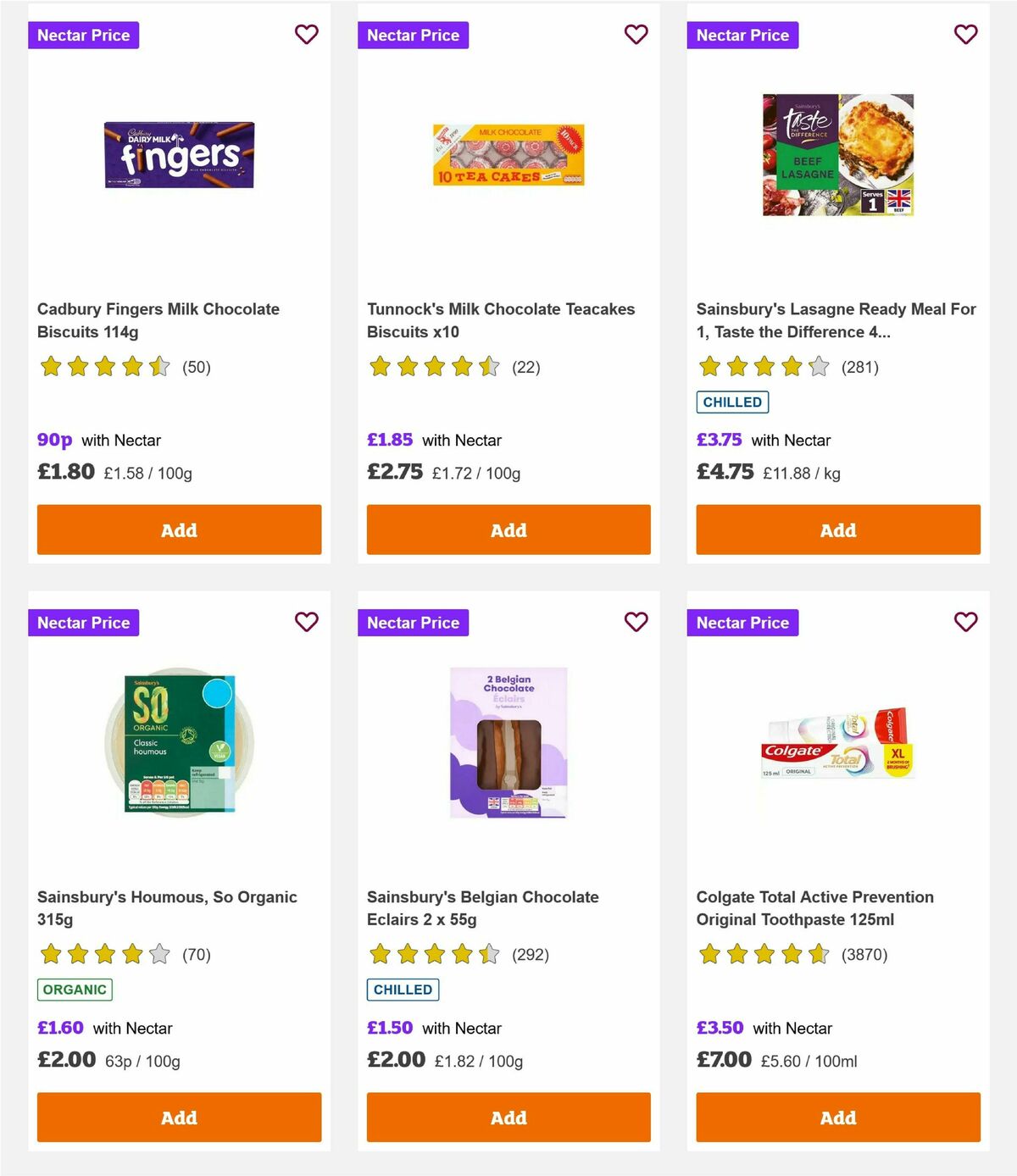Screen dimensions: 1017x1176
Task: Click the heart icon on Colgate Total toothpaste
Action: point(966,622)
